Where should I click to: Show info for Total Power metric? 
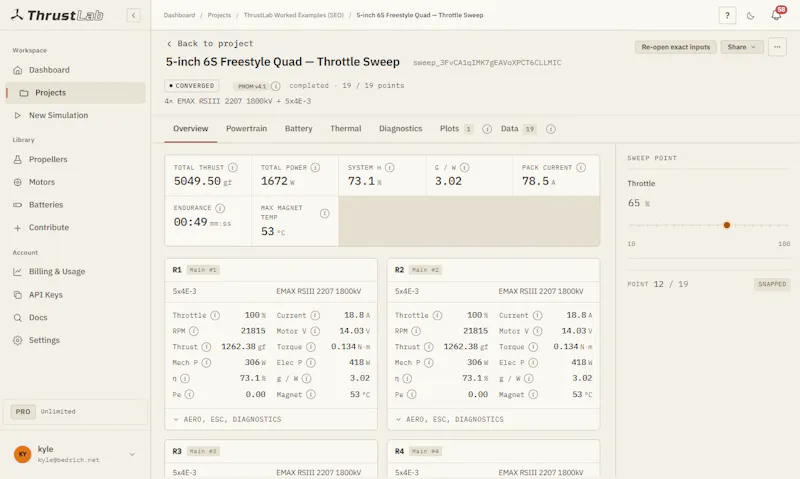click(x=315, y=167)
